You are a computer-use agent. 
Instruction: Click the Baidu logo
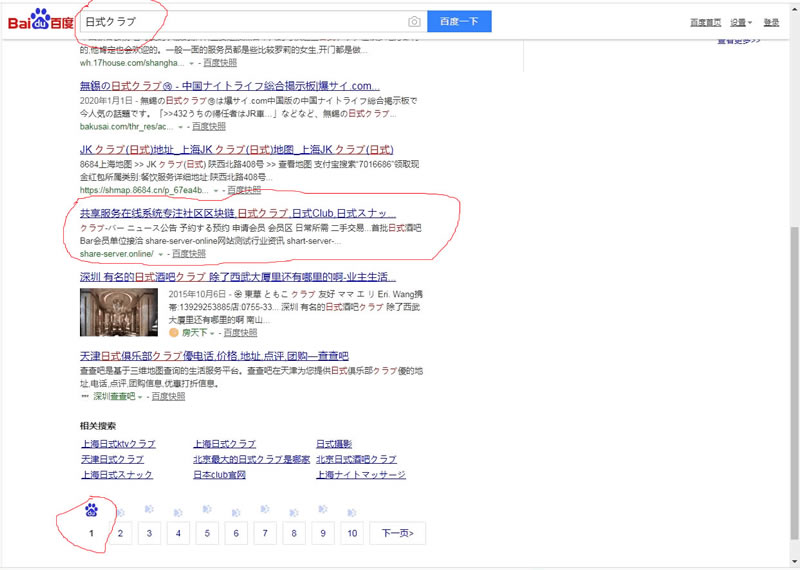pyautogui.click(x=41, y=20)
